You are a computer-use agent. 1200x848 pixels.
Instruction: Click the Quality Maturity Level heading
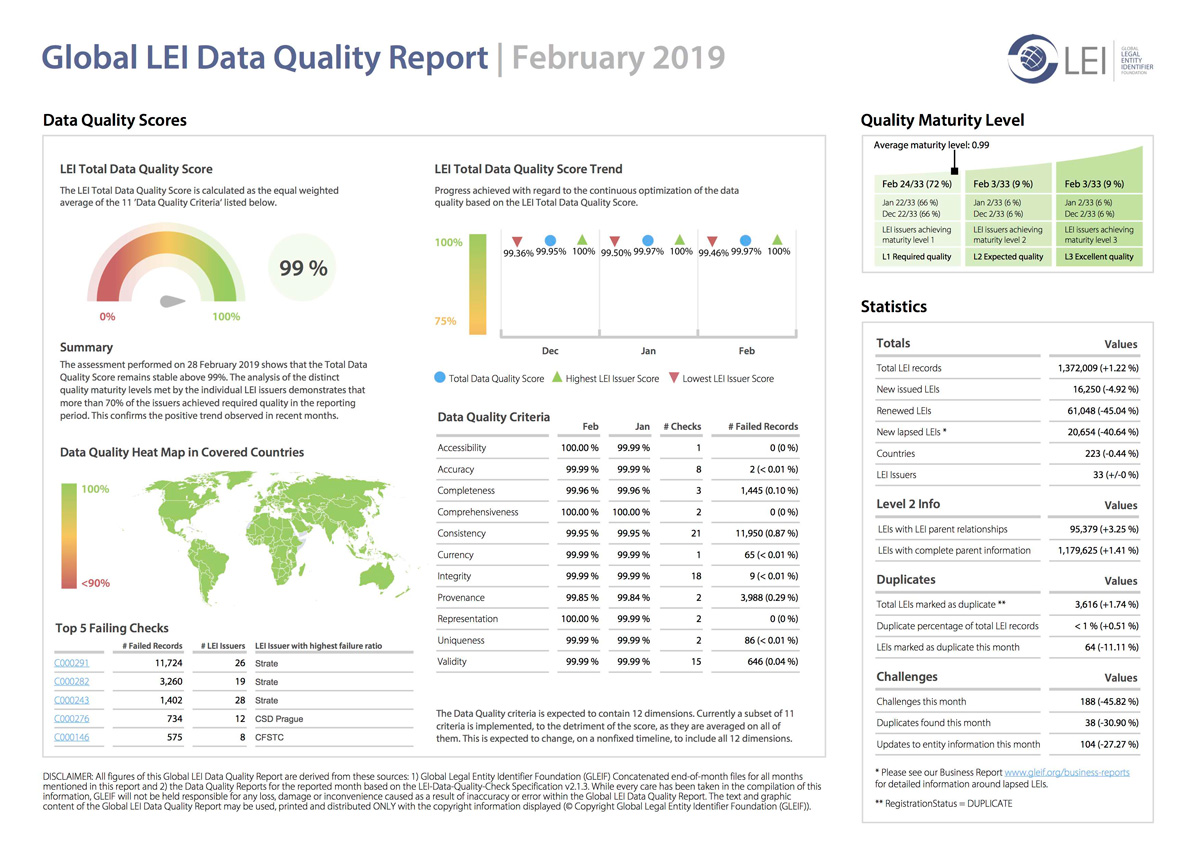tap(942, 120)
